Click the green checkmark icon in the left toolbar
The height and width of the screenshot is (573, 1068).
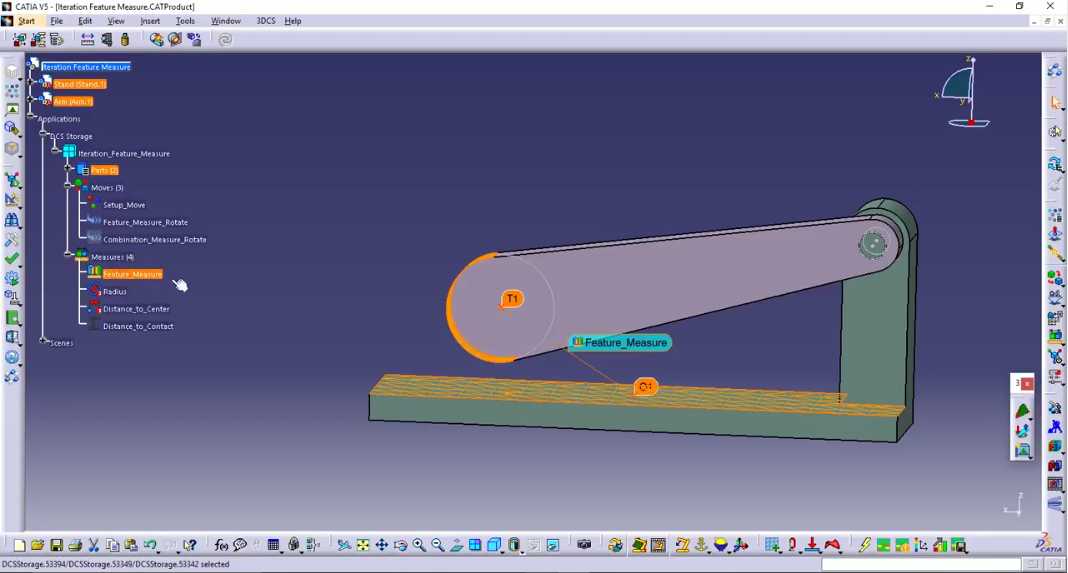pos(12,259)
